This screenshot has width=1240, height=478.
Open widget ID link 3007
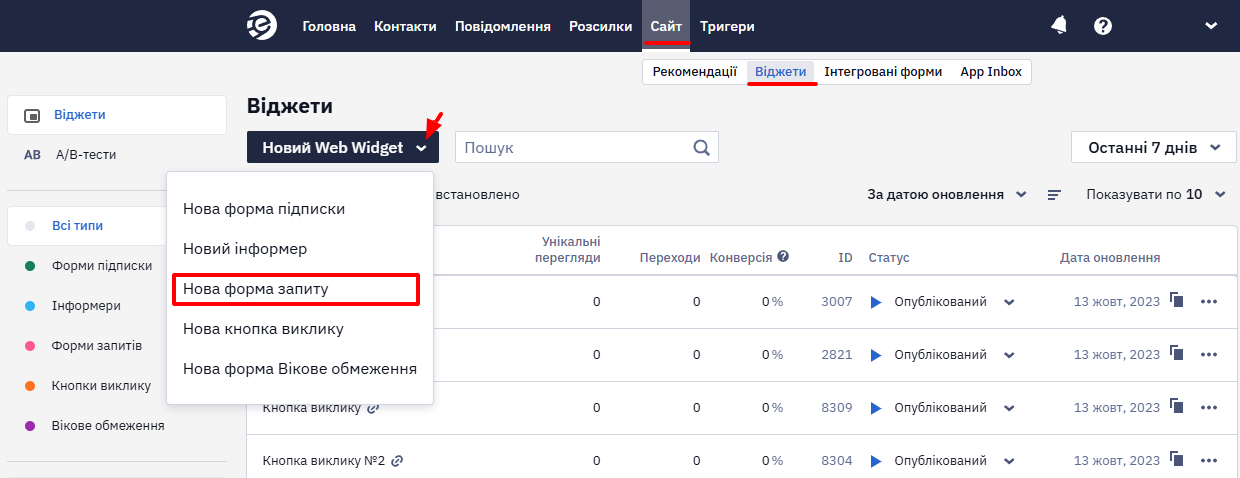837,302
